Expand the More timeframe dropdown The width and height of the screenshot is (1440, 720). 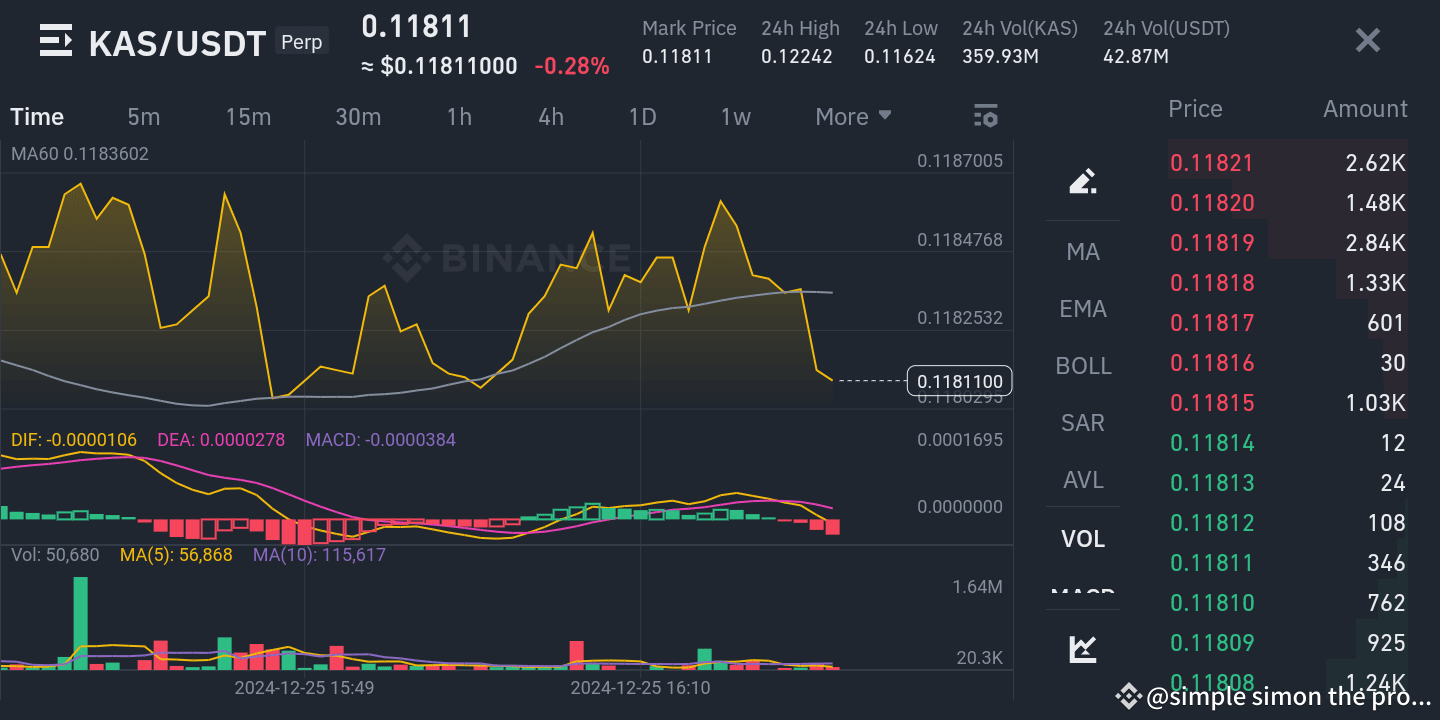[x=852, y=116]
